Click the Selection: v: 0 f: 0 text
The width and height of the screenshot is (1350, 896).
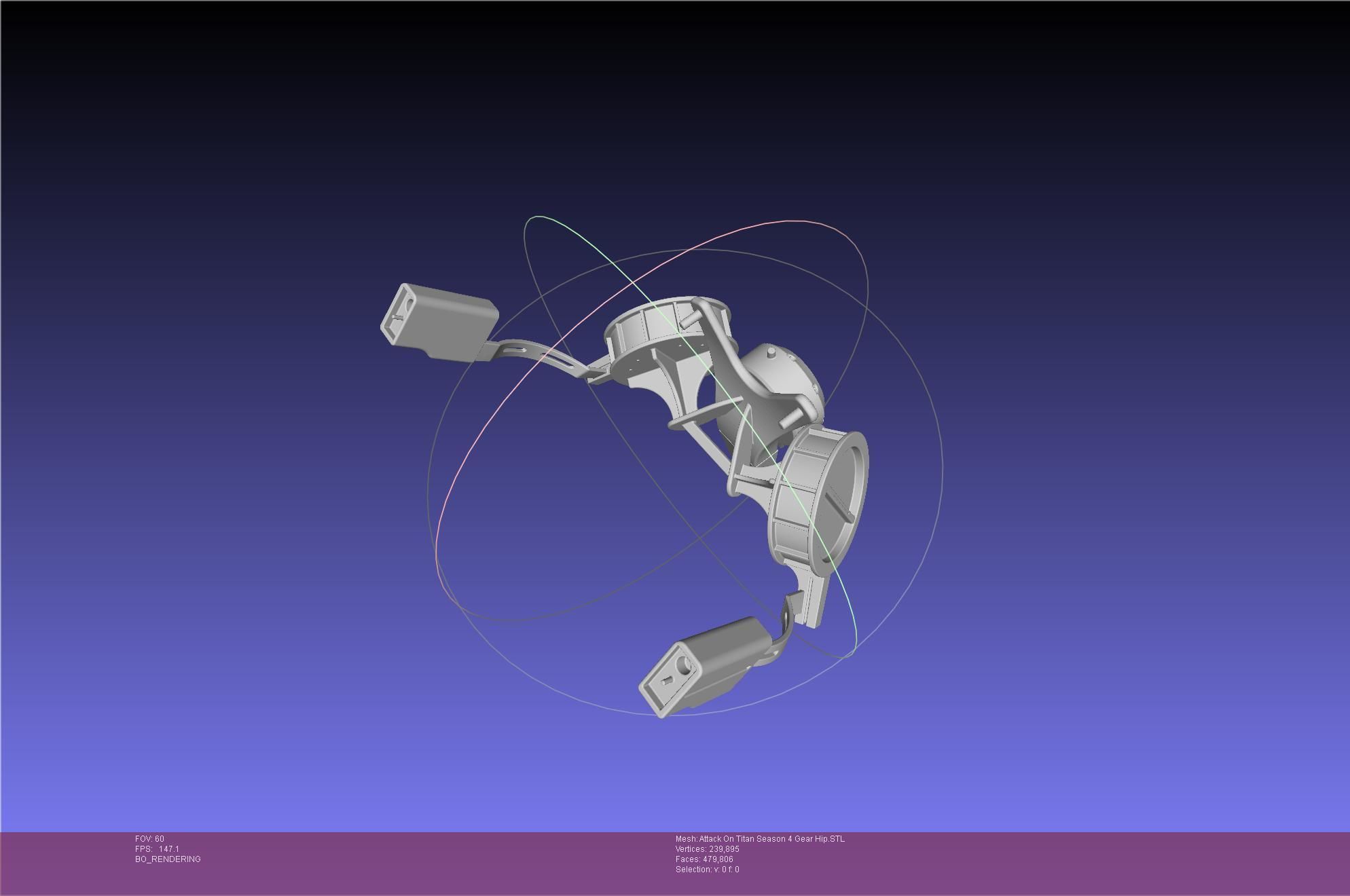(707, 870)
